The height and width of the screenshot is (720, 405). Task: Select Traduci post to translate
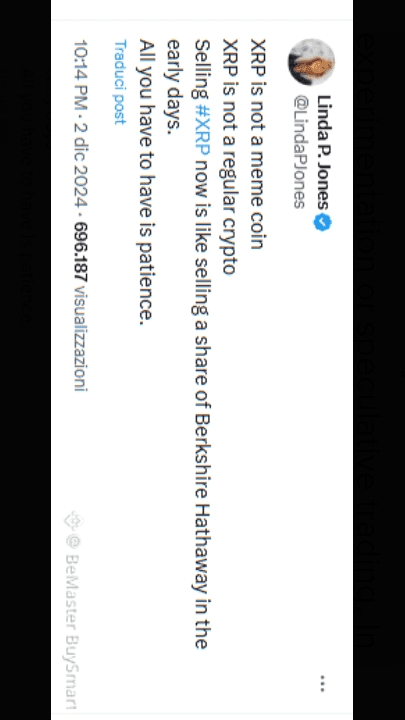pyautogui.click(x=120, y=82)
